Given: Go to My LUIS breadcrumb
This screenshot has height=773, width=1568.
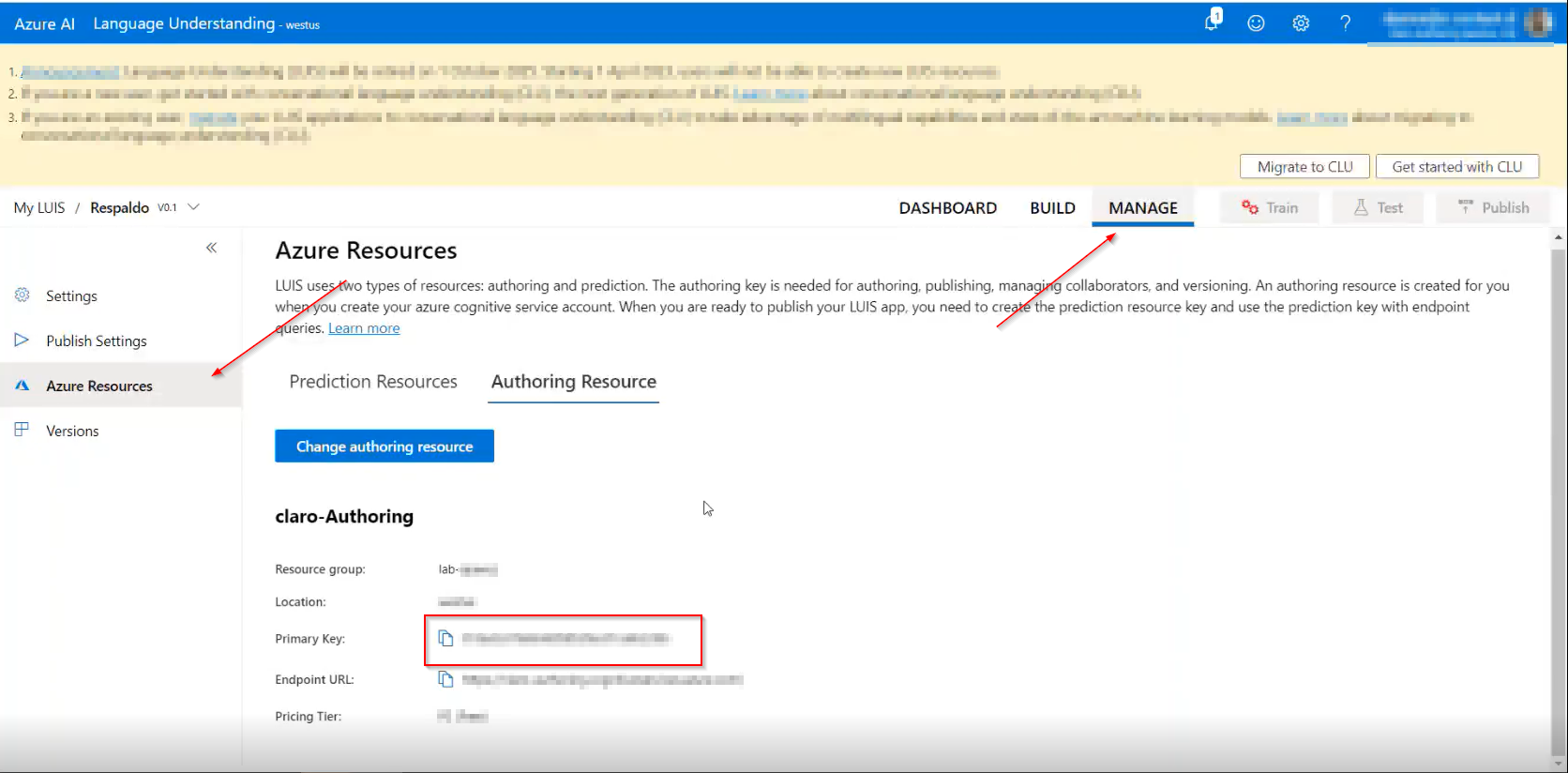Looking at the screenshot, I should 39,207.
